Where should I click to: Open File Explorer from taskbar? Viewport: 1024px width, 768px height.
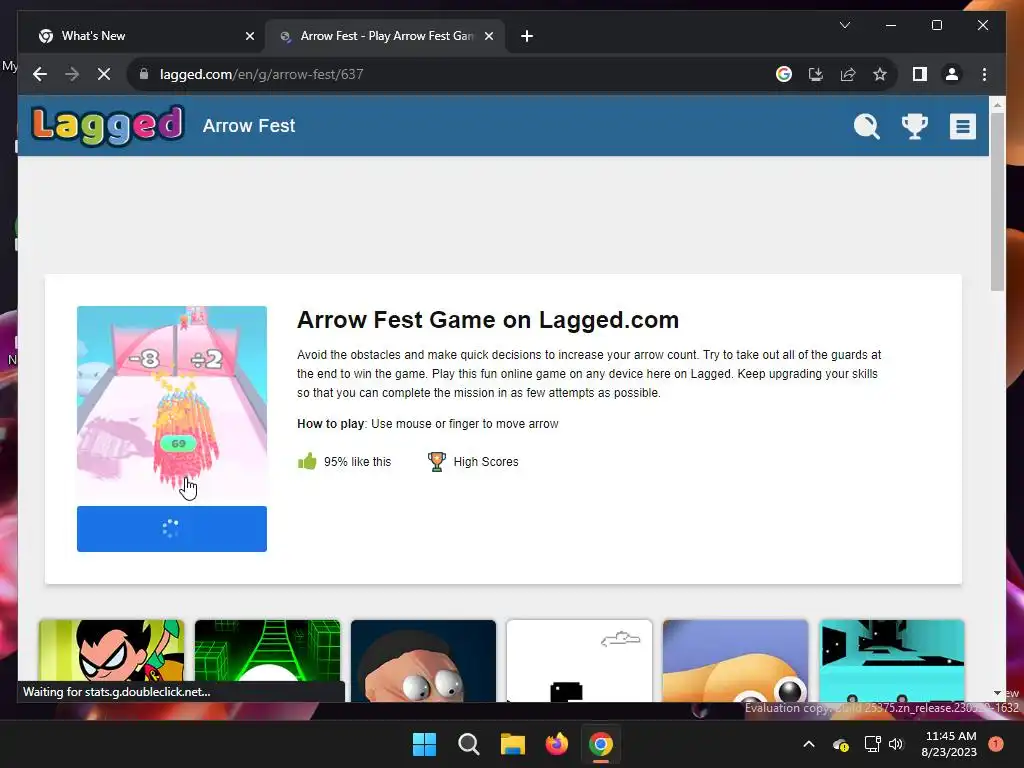coord(513,744)
